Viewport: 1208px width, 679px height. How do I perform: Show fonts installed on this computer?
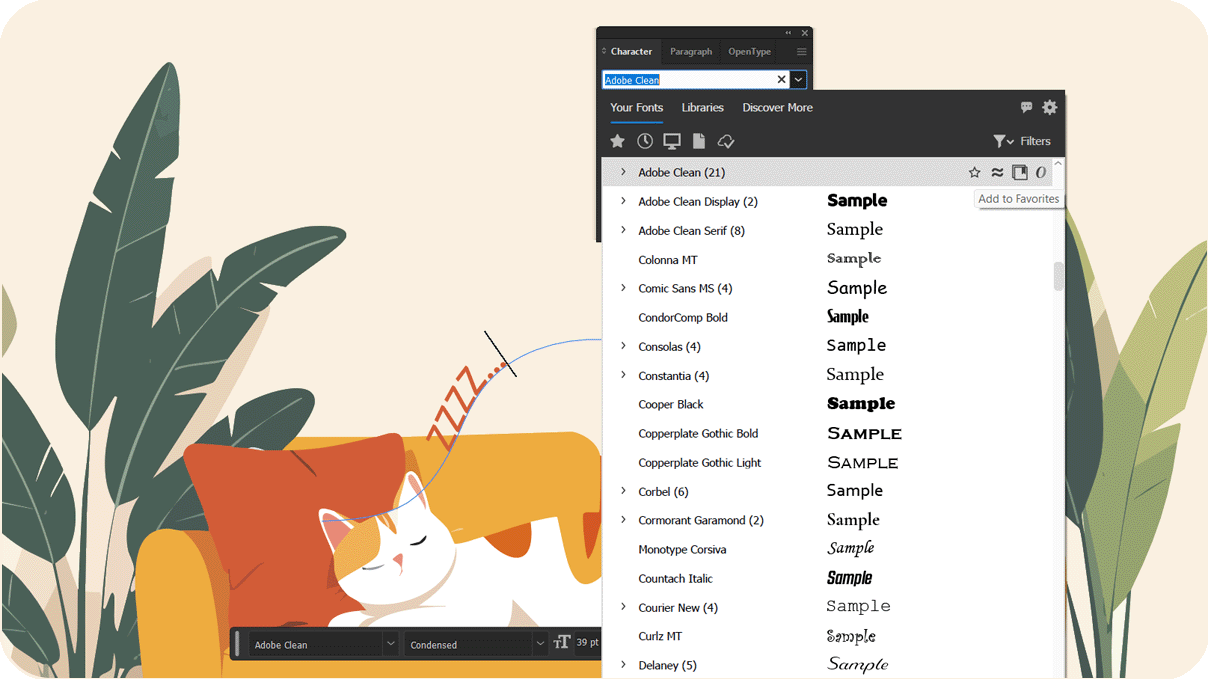[x=672, y=141]
